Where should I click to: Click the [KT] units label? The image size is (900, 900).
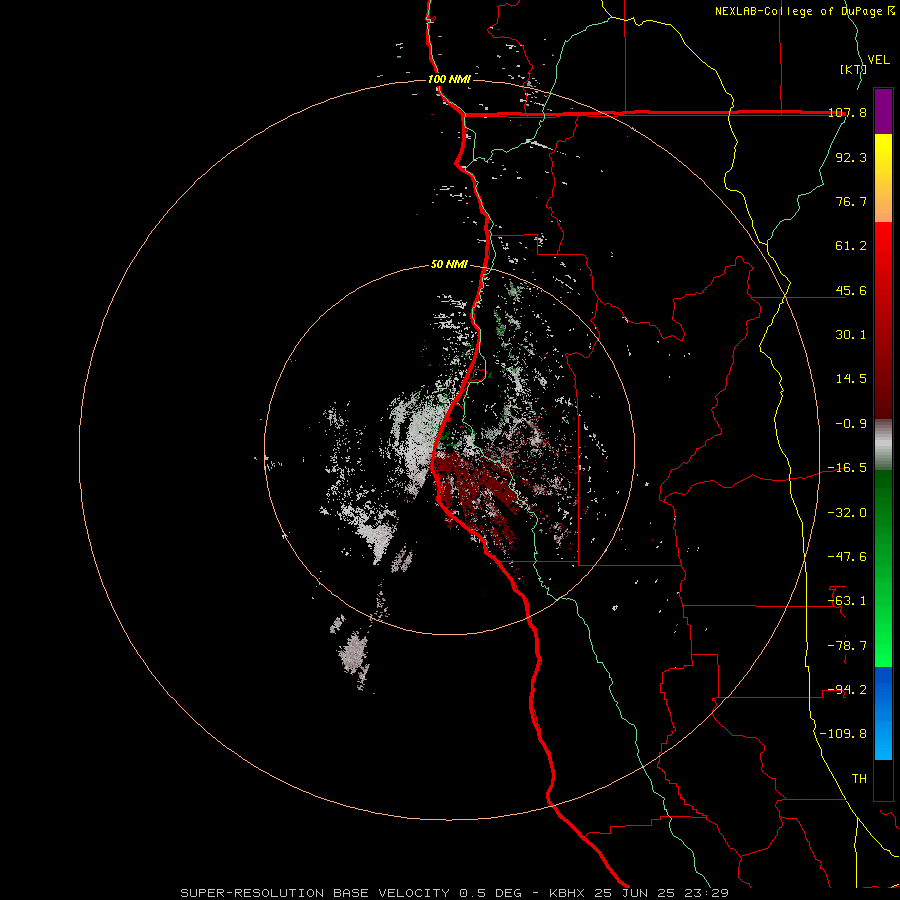853,69
